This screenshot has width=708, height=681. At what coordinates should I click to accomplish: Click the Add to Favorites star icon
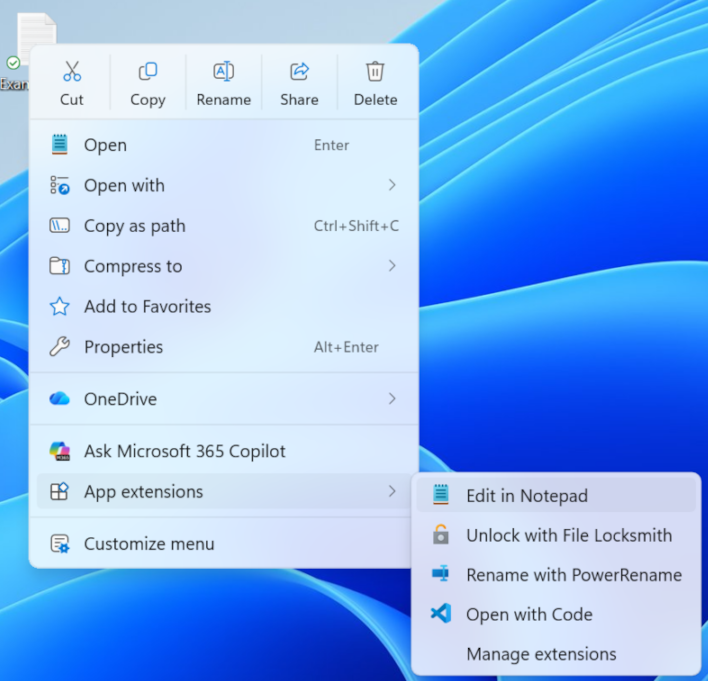tap(60, 306)
